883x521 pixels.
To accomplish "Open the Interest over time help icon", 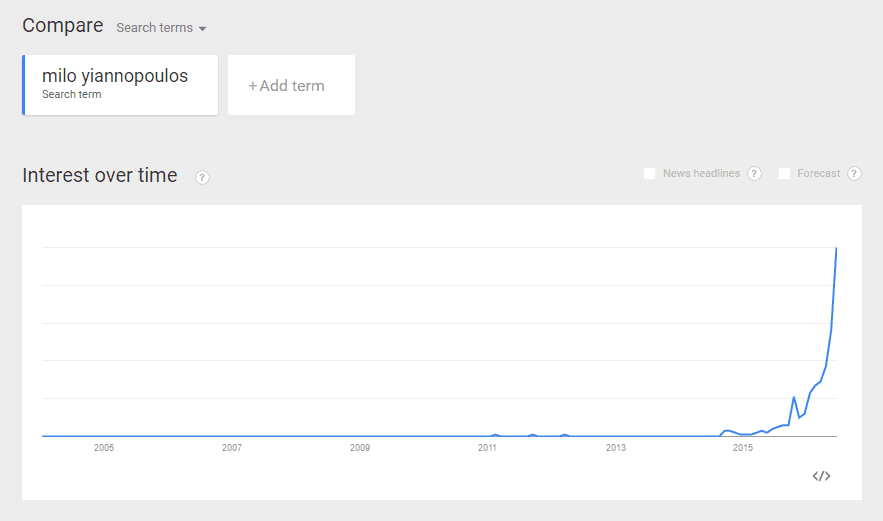I will pos(202,177).
